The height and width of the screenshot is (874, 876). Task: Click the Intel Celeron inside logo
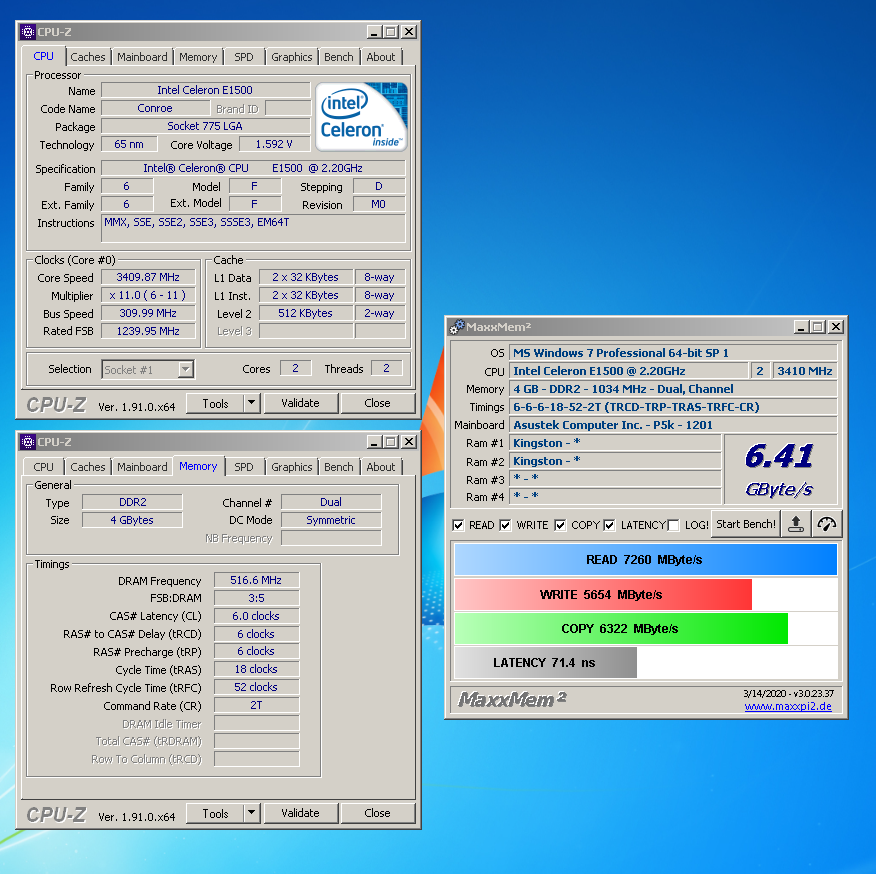(x=361, y=117)
